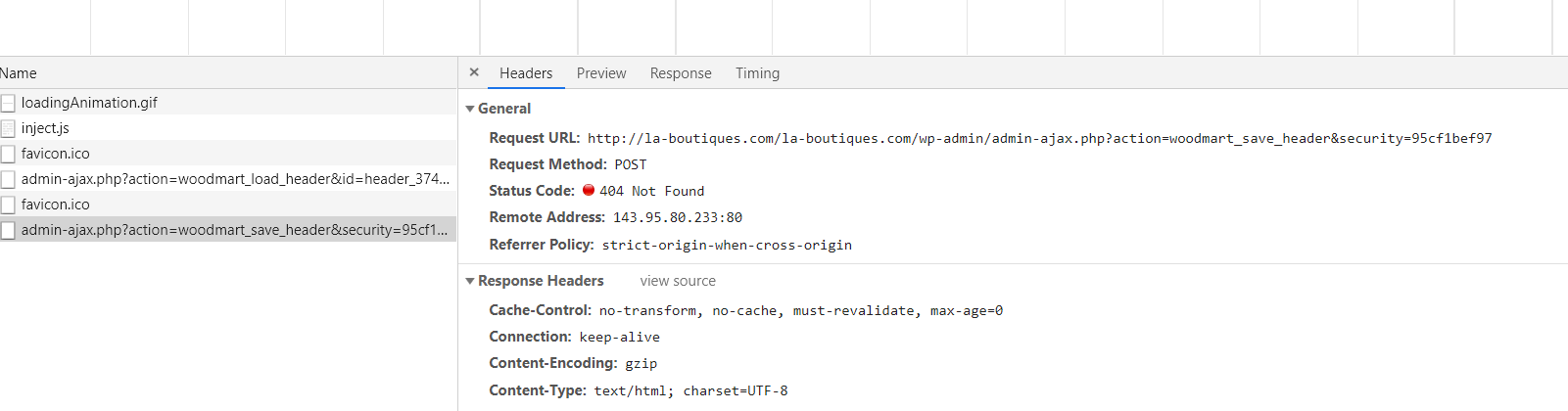
Task: Click the woodmart_save_header request file icon
Action: click(8, 230)
